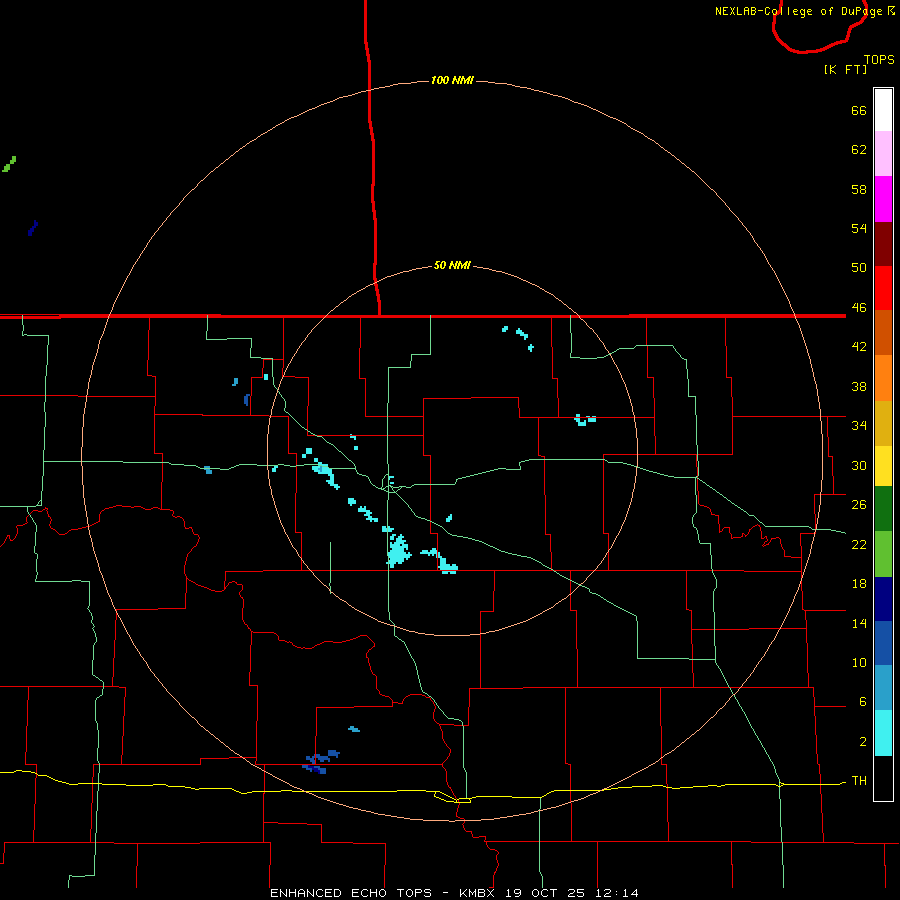This screenshot has height=900, width=900.
Task: Click the blue swatch between 10 and 14
Action: [x=883, y=643]
